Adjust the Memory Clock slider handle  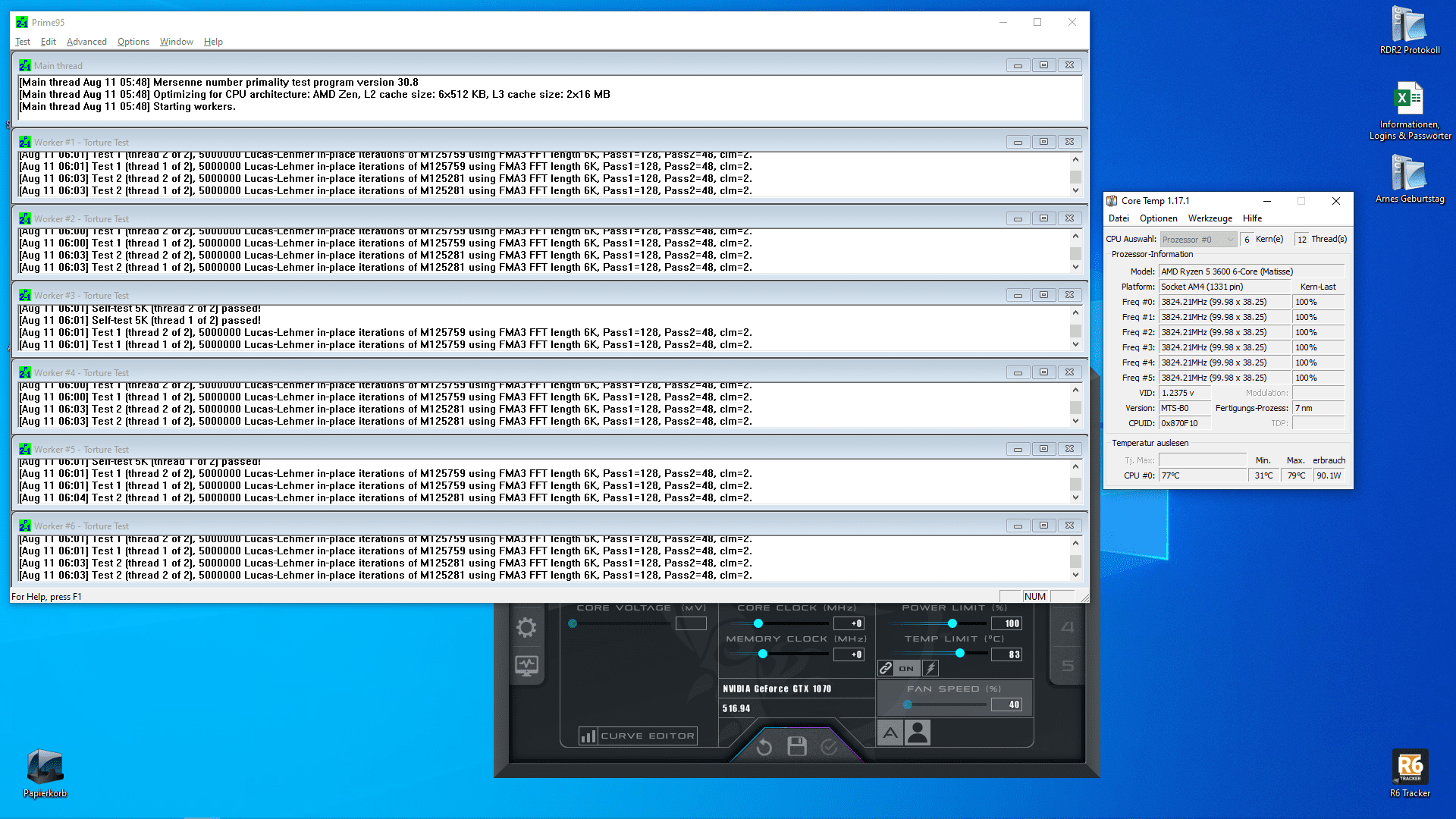[x=763, y=654]
